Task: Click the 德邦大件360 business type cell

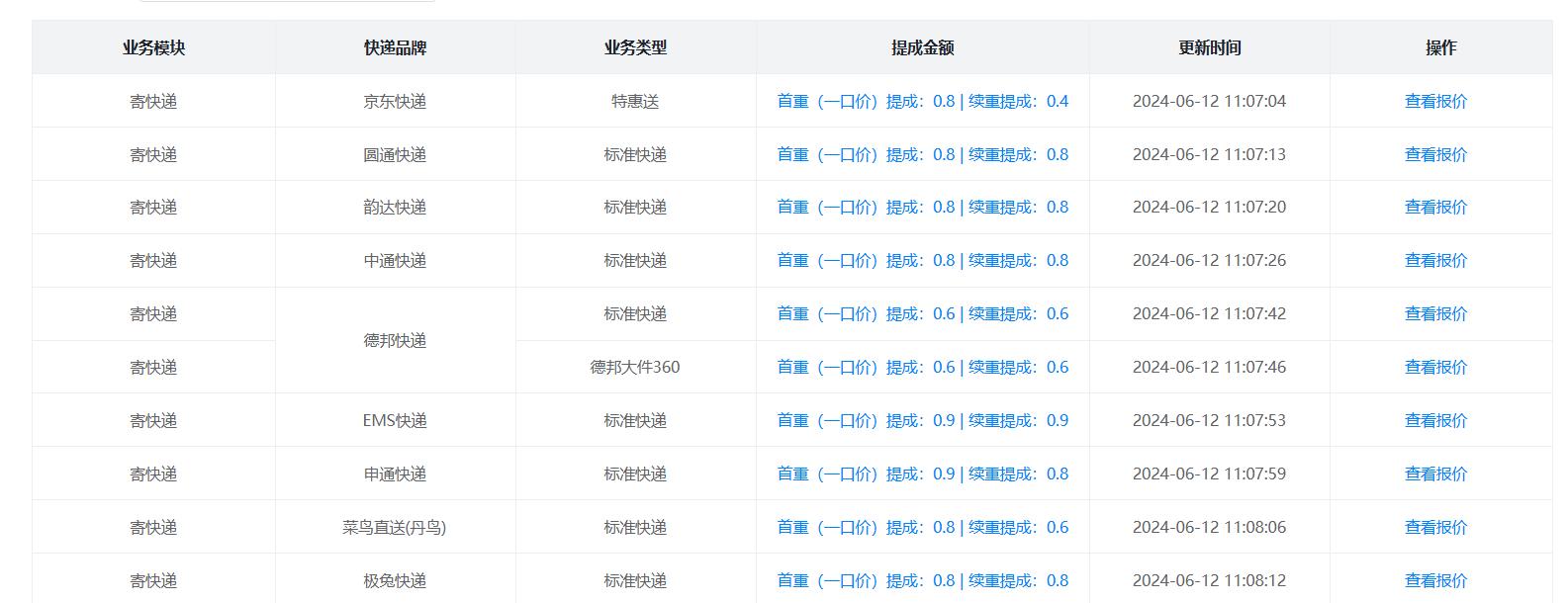Action: tap(635, 367)
